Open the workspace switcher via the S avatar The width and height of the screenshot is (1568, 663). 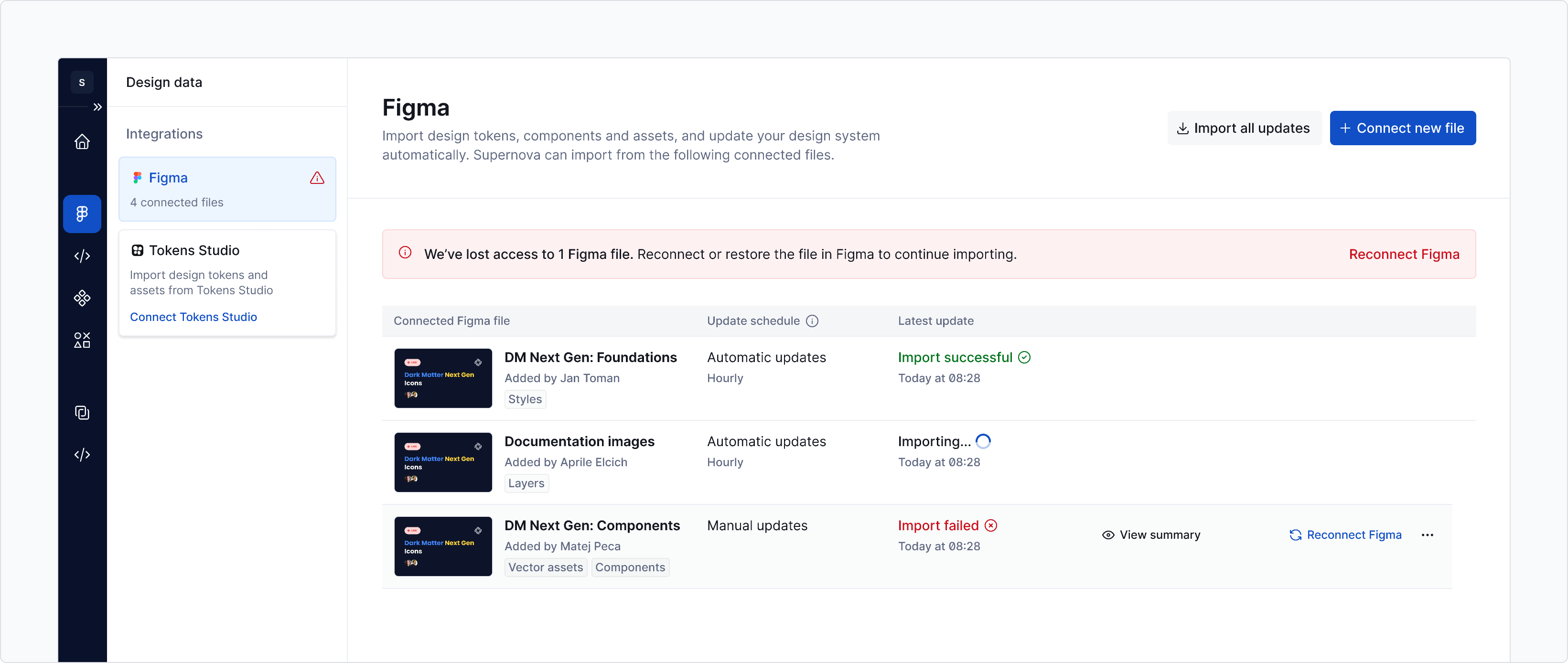pos(82,82)
